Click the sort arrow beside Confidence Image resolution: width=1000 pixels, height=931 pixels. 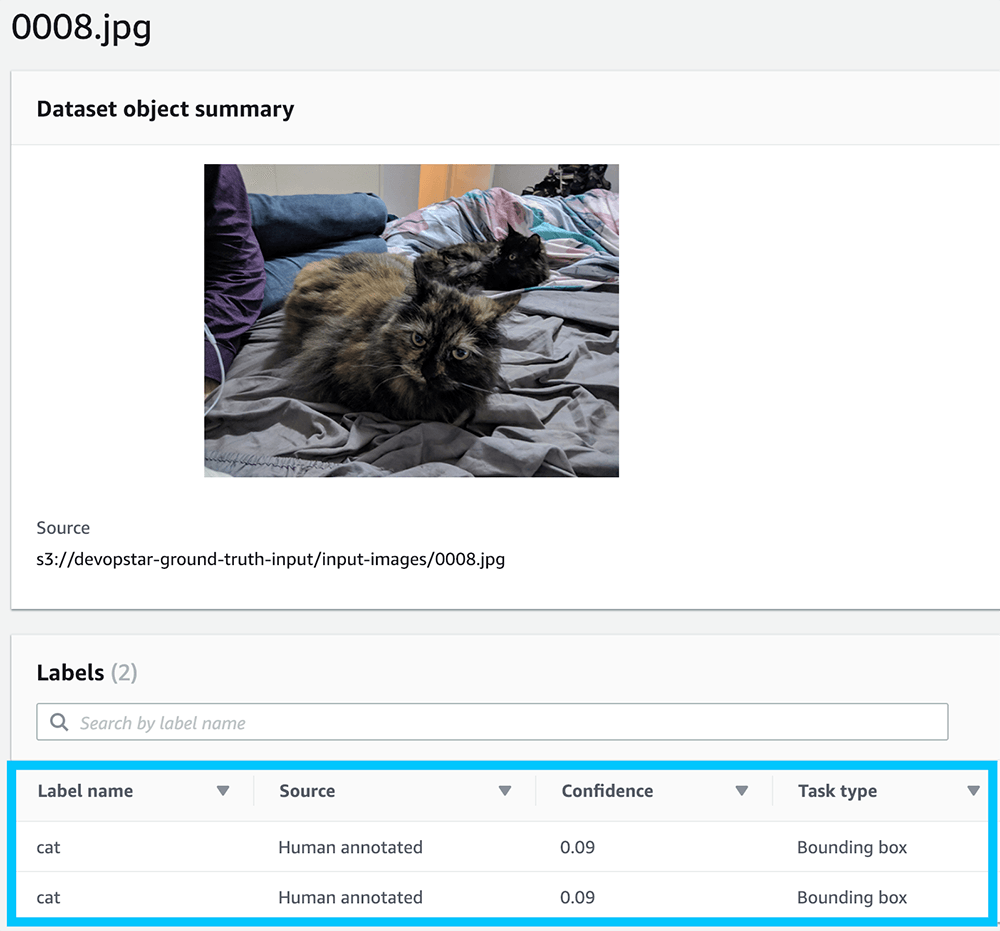coord(741,791)
